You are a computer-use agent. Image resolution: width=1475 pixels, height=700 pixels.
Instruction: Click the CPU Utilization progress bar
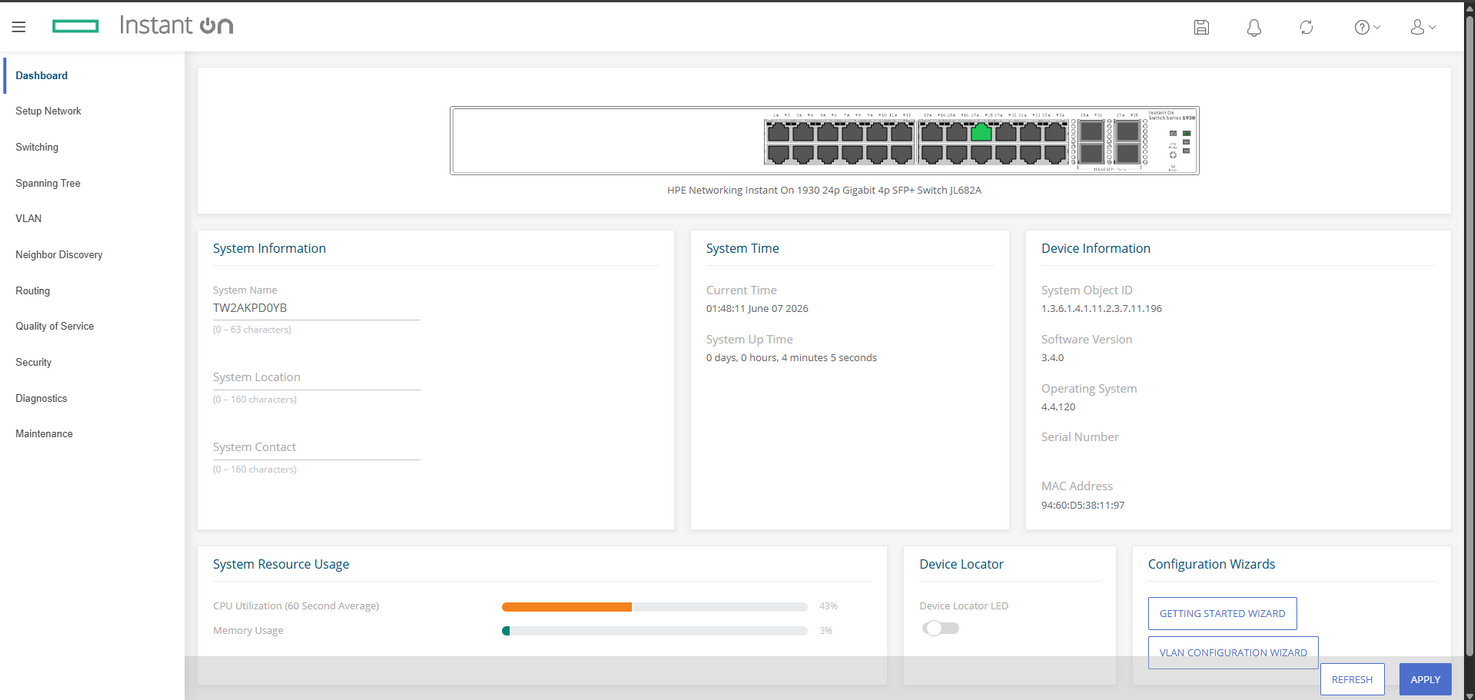point(654,606)
